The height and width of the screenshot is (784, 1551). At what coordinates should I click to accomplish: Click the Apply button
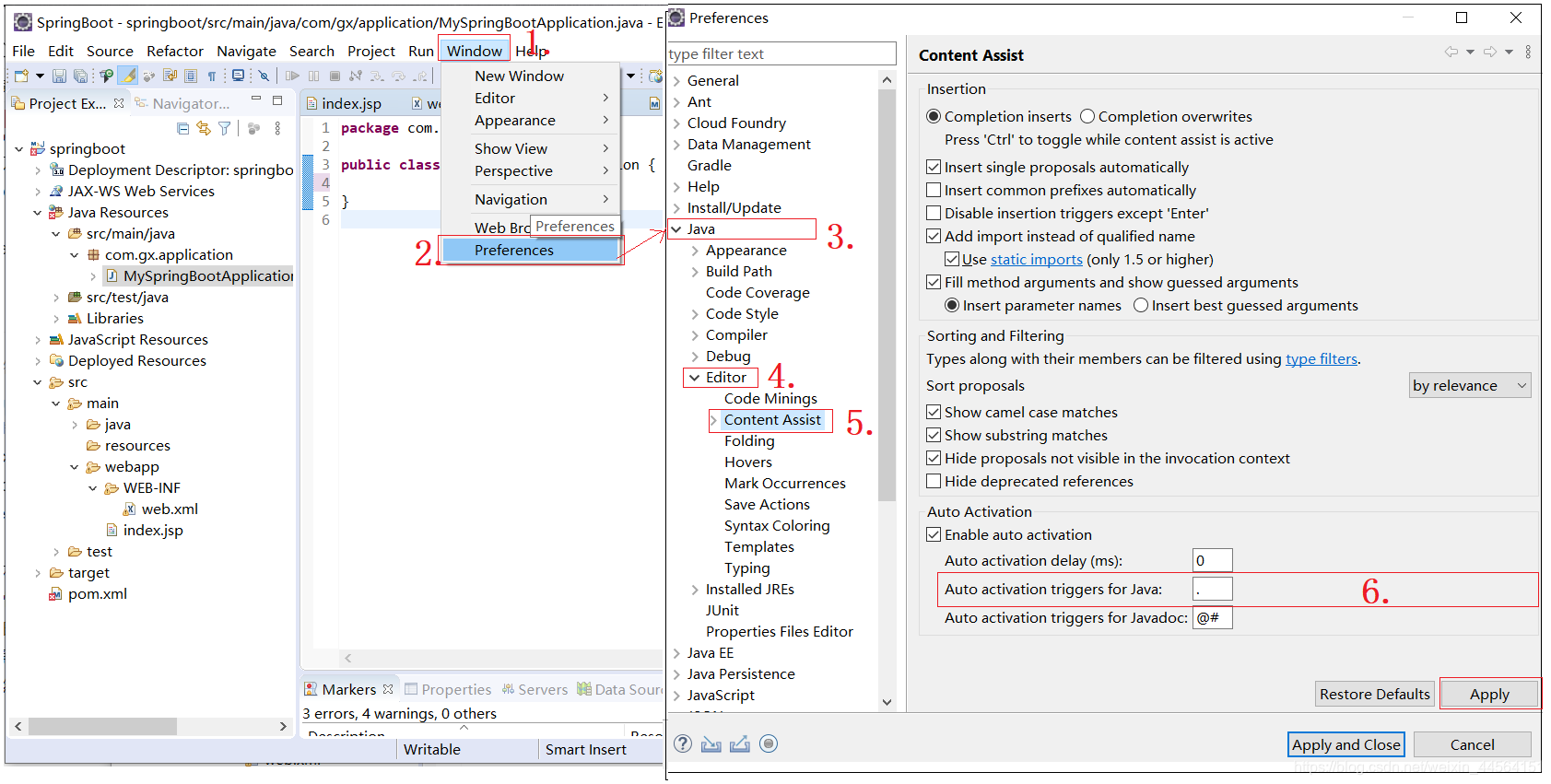1489,694
